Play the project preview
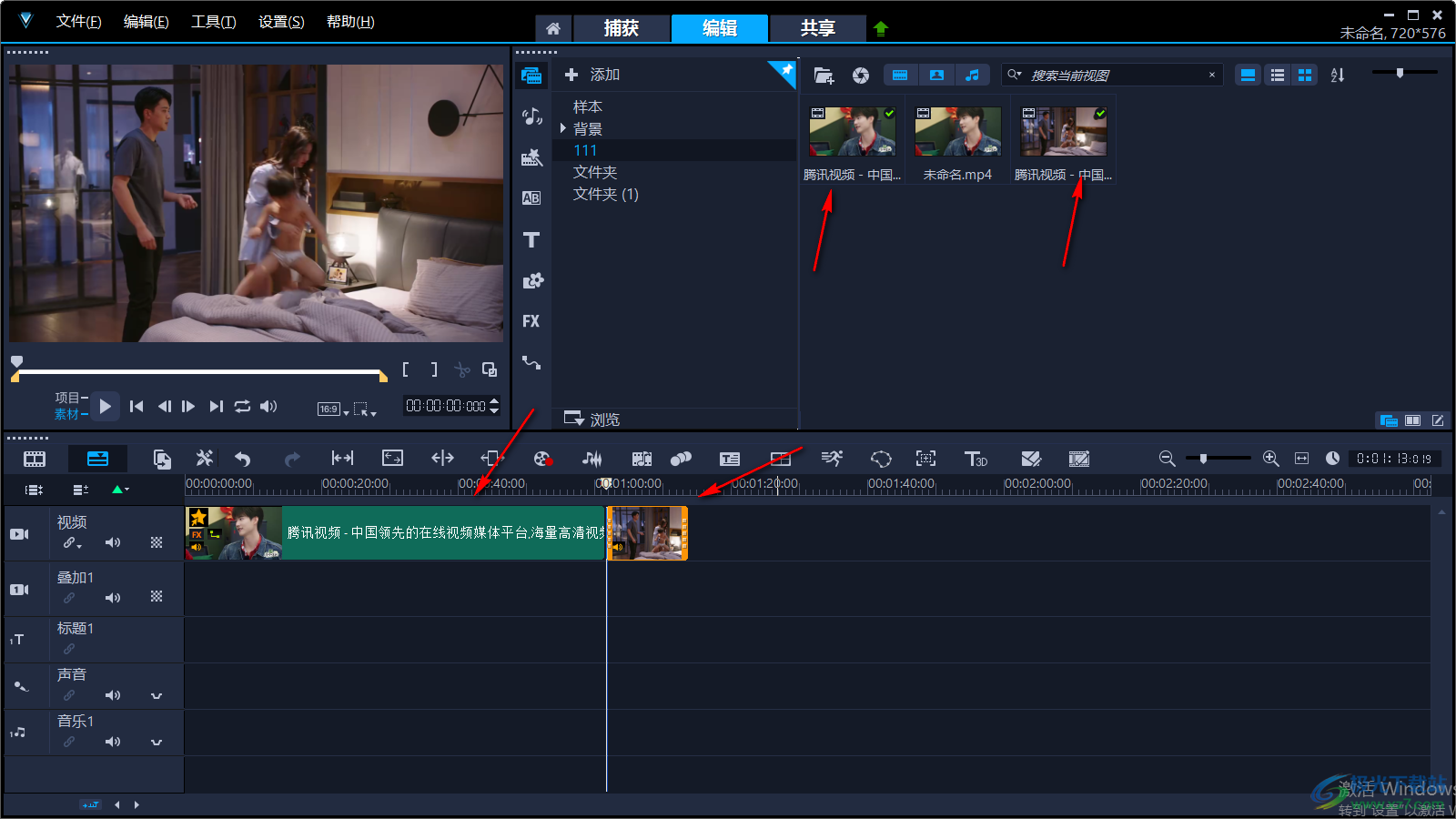Image resolution: width=1456 pixels, height=819 pixels. [106, 407]
